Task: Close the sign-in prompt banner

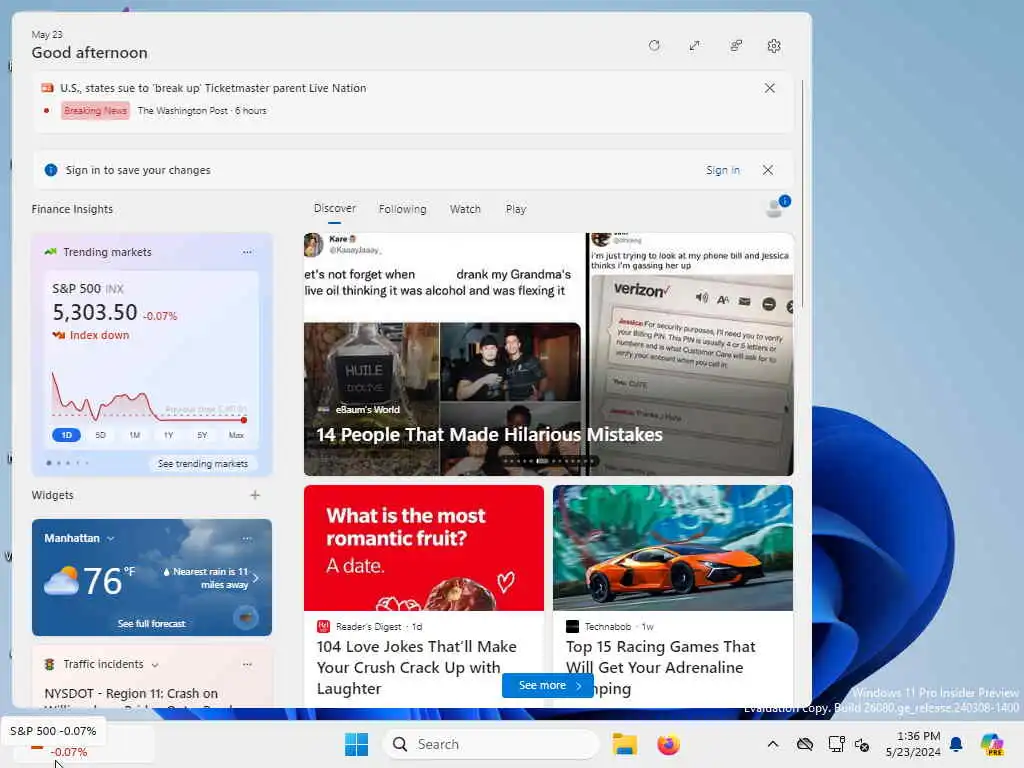Action: (768, 170)
